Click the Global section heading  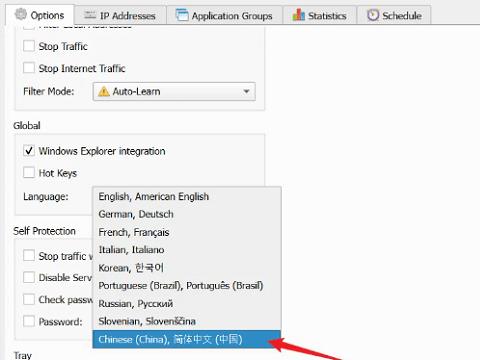click(27, 126)
